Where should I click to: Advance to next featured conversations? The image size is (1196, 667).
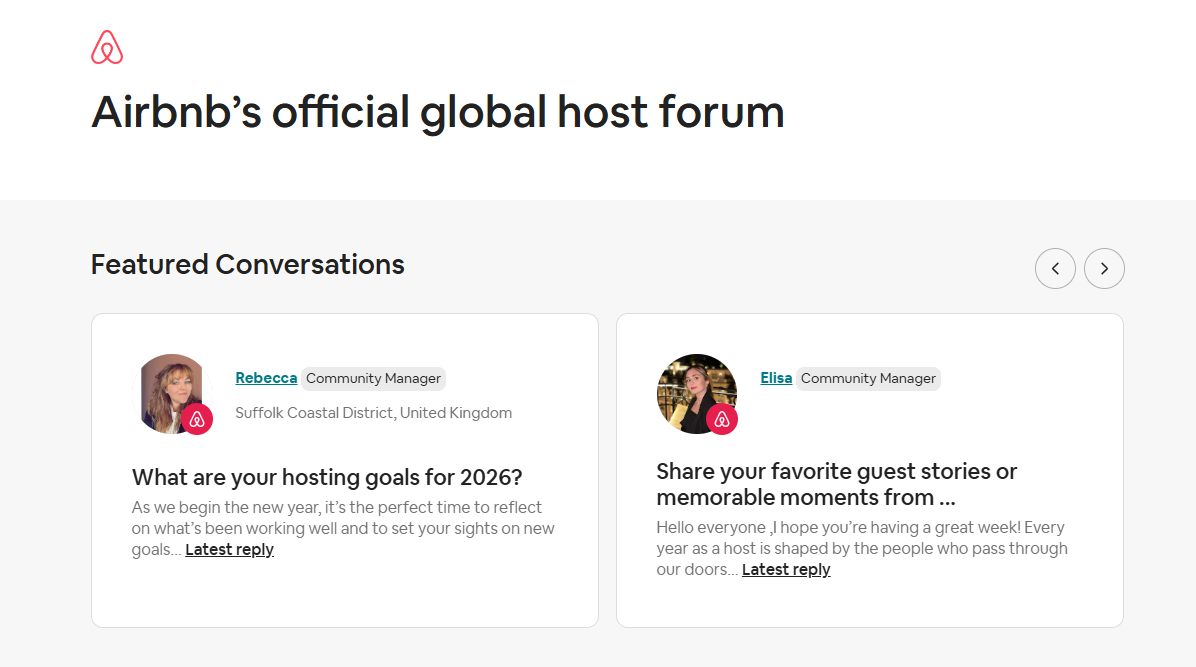coord(1104,269)
